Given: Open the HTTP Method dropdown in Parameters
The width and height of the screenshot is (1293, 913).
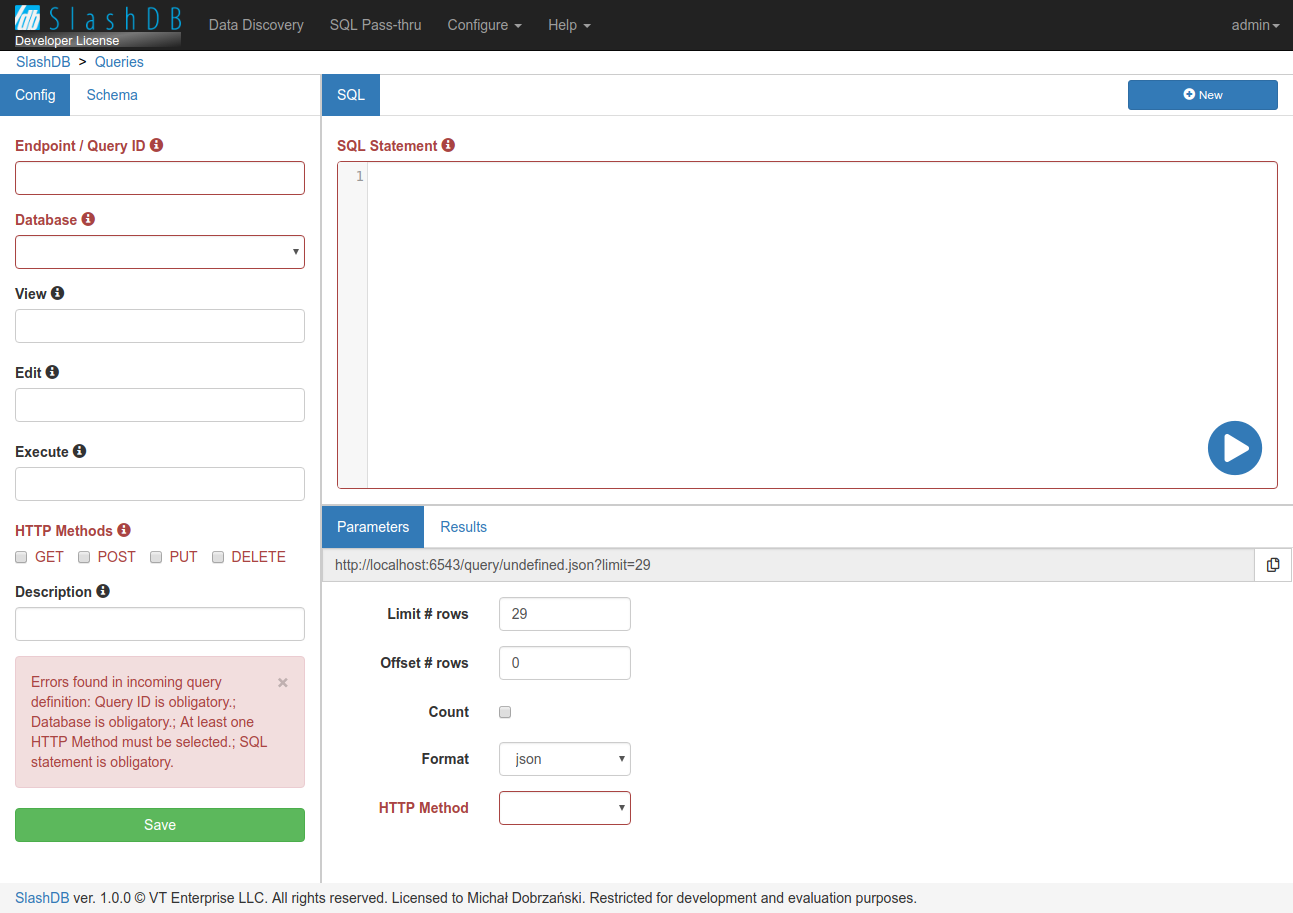Looking at the screenshot, I should [x=564, y=808].
